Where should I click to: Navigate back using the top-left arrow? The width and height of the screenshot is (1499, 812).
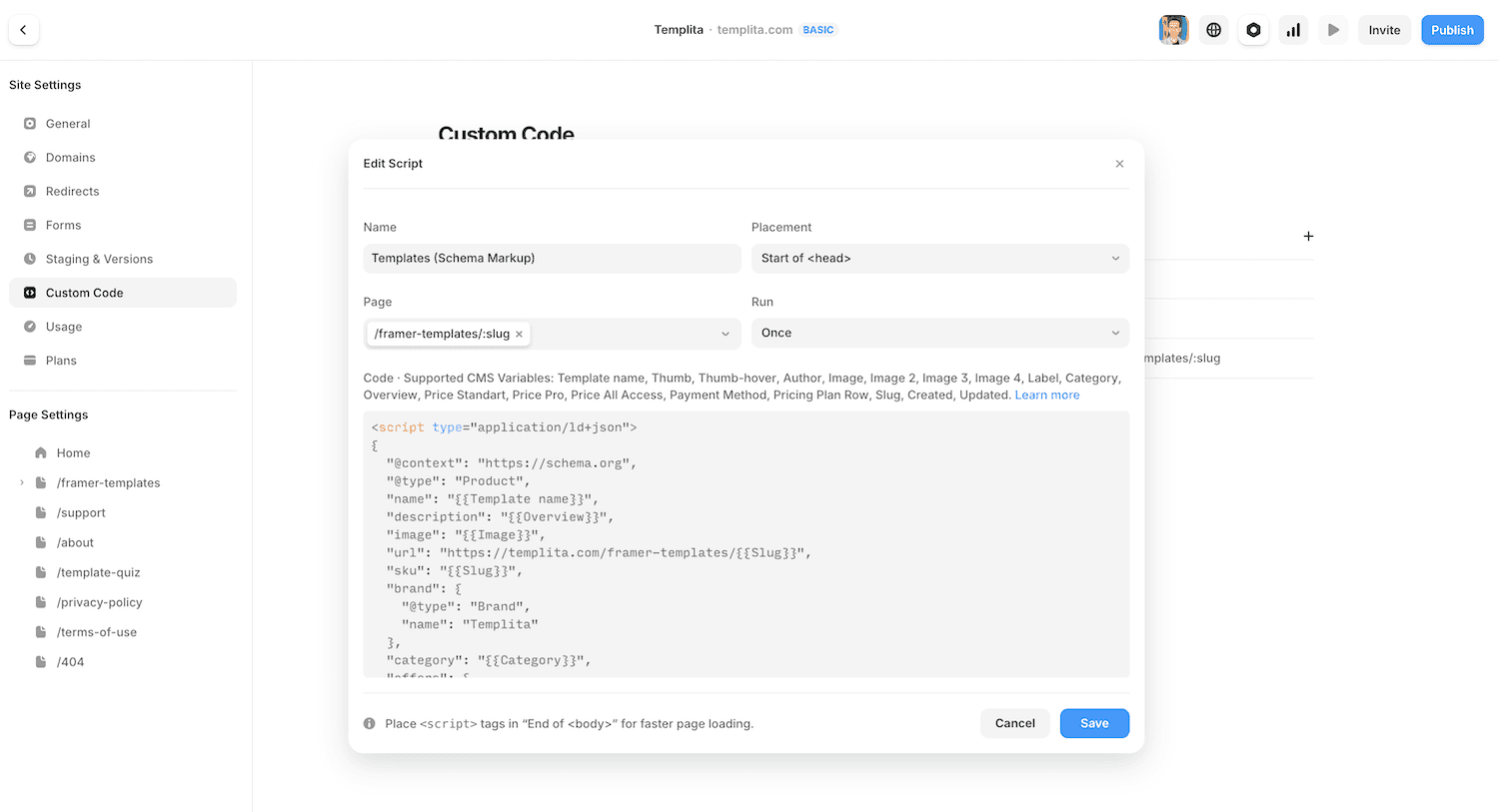23,29
